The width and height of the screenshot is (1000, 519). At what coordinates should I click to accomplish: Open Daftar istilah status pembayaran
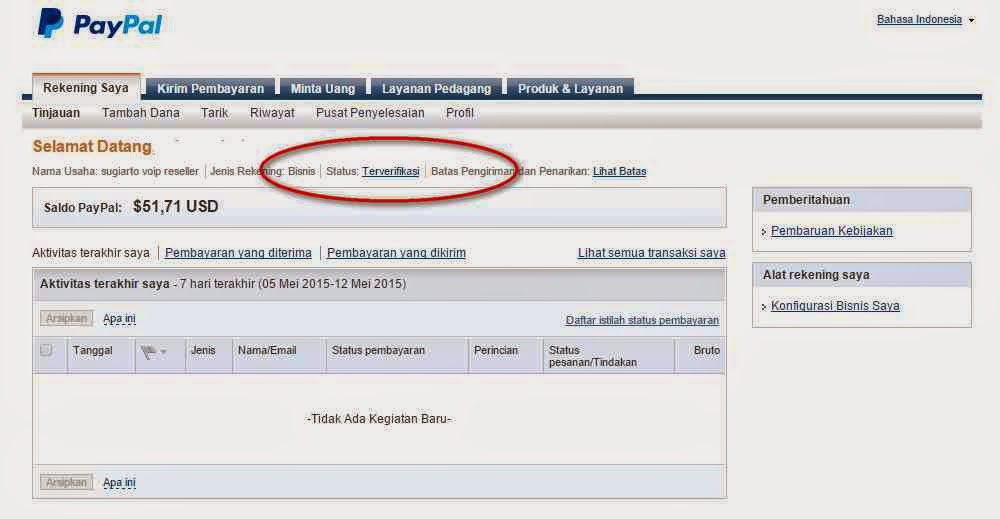tap(642, 320)
